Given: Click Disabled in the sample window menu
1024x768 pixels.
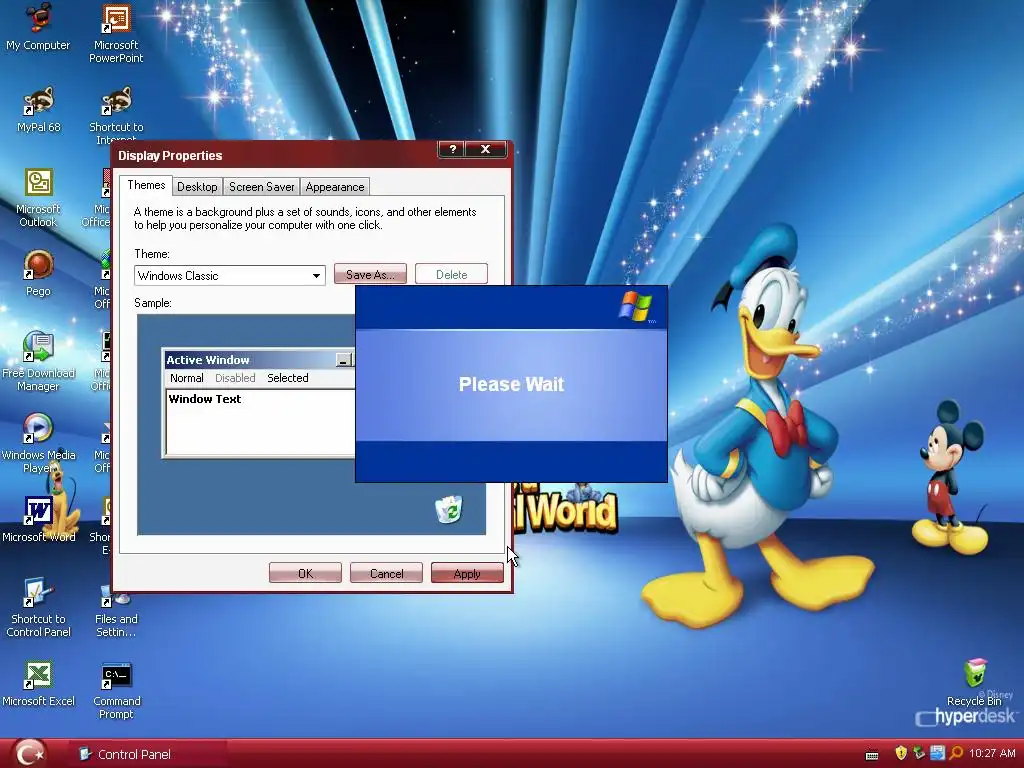Looking at the screenshot, I should coord(235,378).
